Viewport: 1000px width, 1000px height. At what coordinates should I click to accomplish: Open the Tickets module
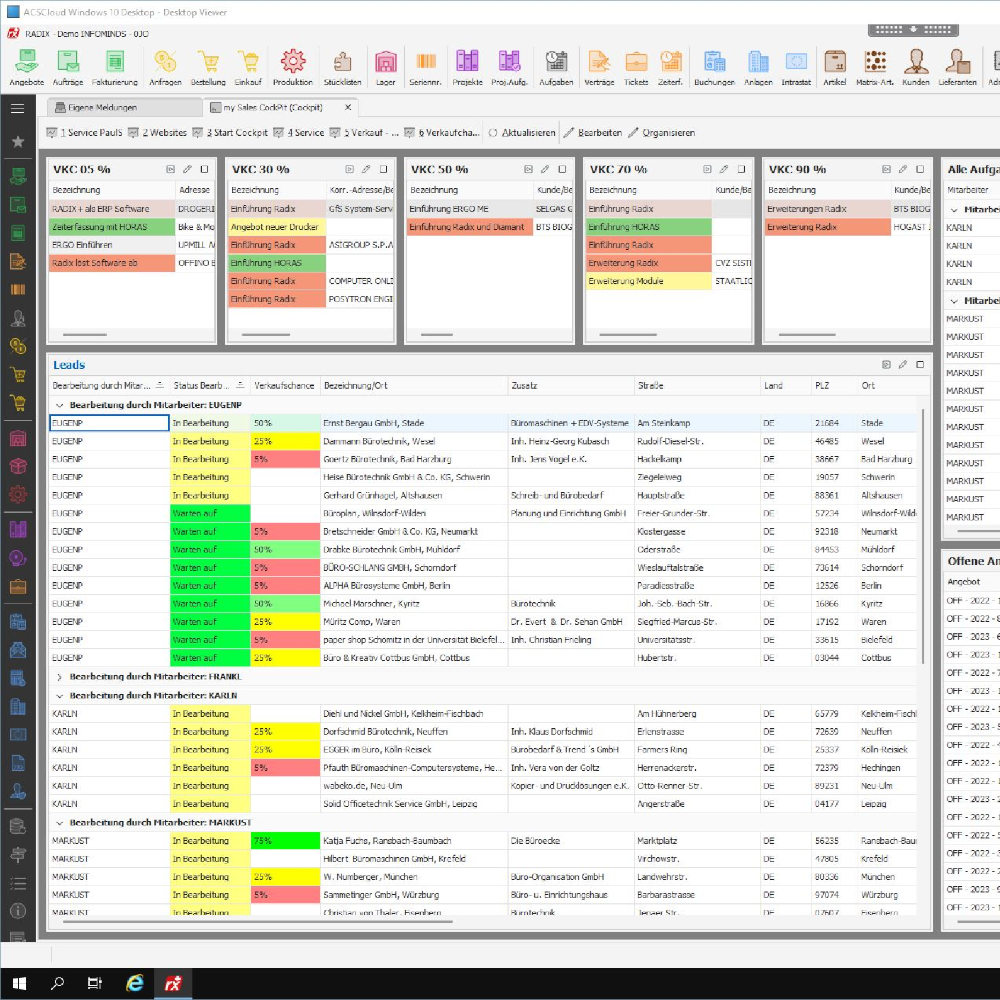pos(636,68)
